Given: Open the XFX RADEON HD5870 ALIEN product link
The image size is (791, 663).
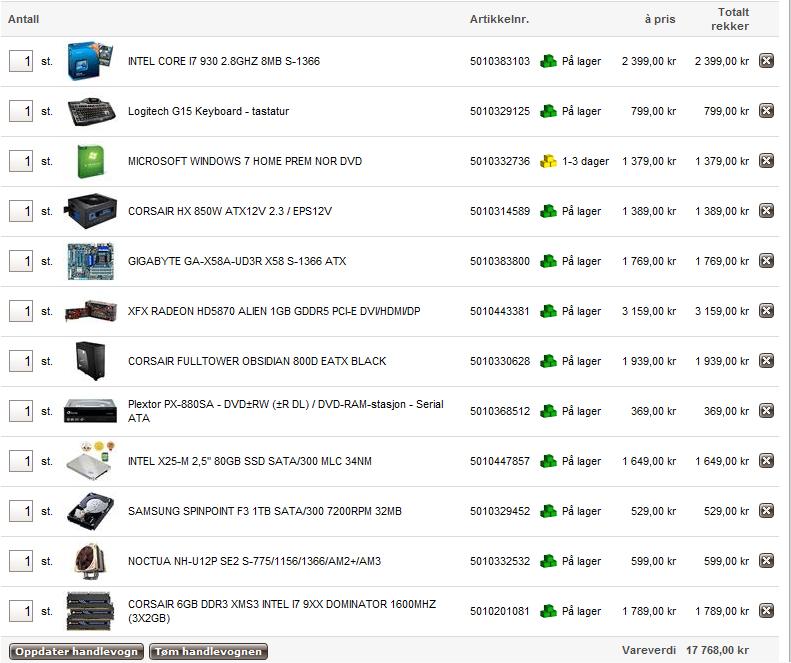Looking at the screenshot, I should pyautogui.click(x=274, y=311).
